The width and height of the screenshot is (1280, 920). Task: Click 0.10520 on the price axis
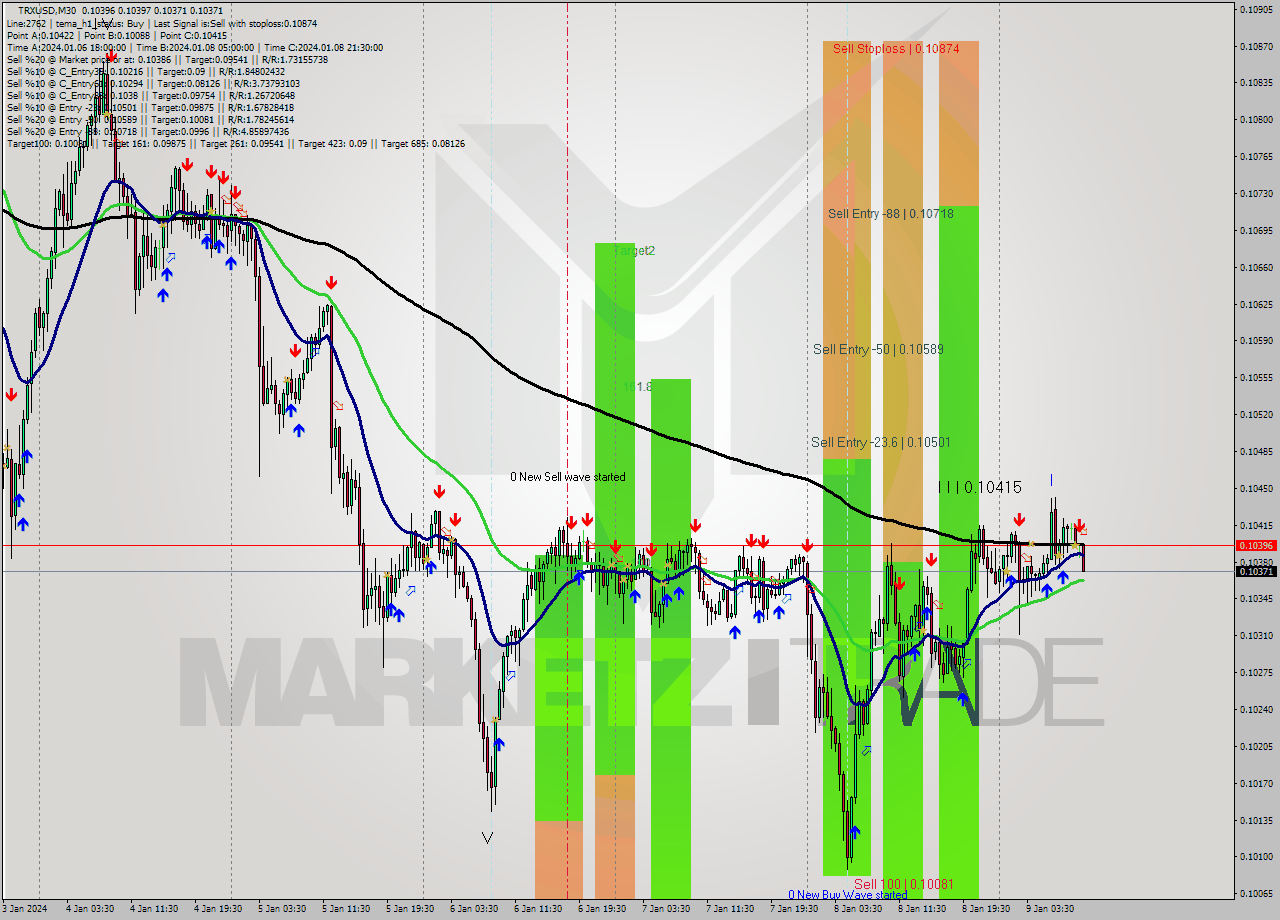coord(1256,414)
